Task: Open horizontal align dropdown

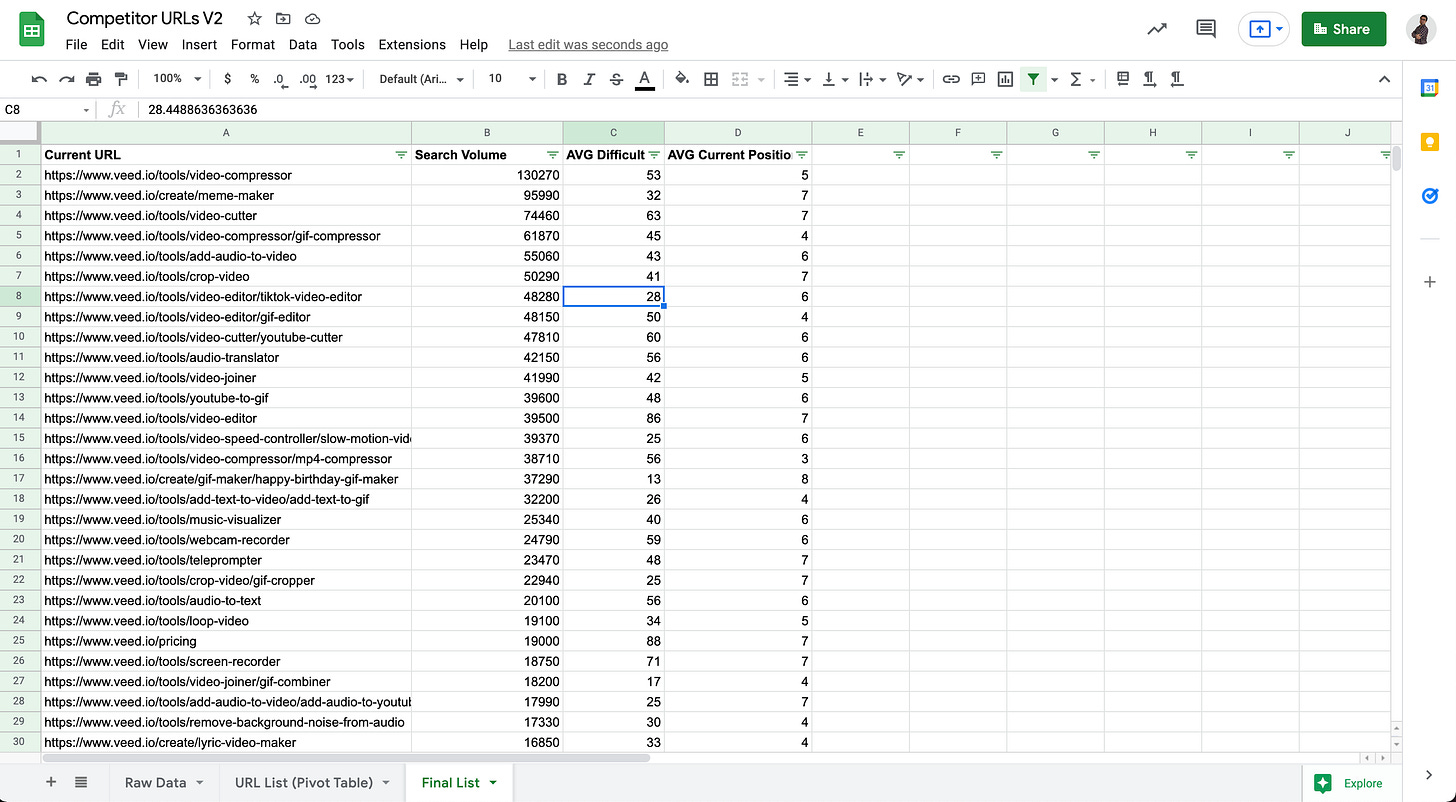Action: pos(797,79)
